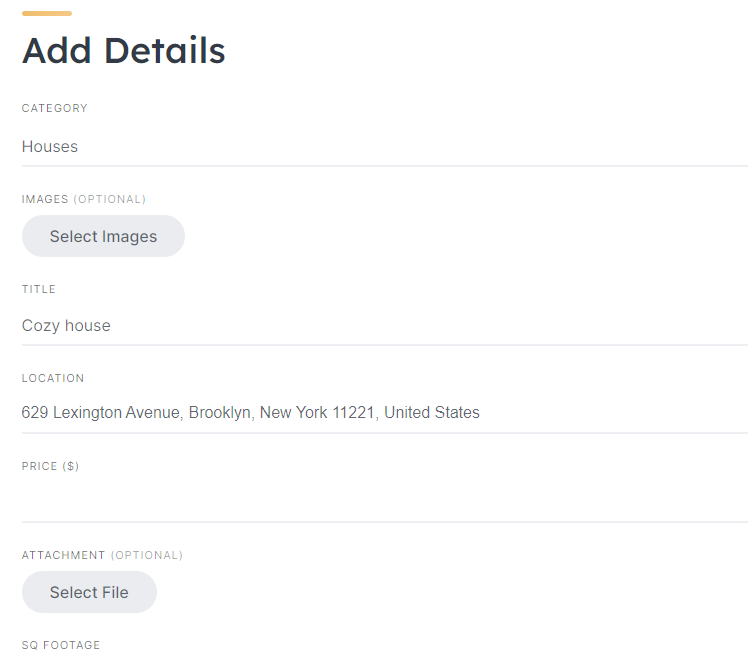Open the Category dropdown showing Houses
This screenshot has width=748, height=668.
coord(384,147)
